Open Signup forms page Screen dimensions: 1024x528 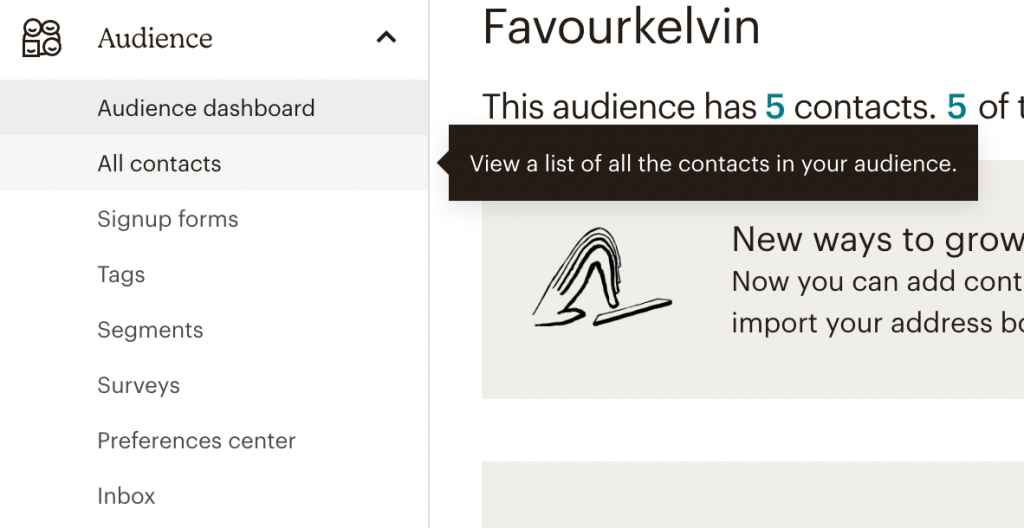[x=168, y=219]
